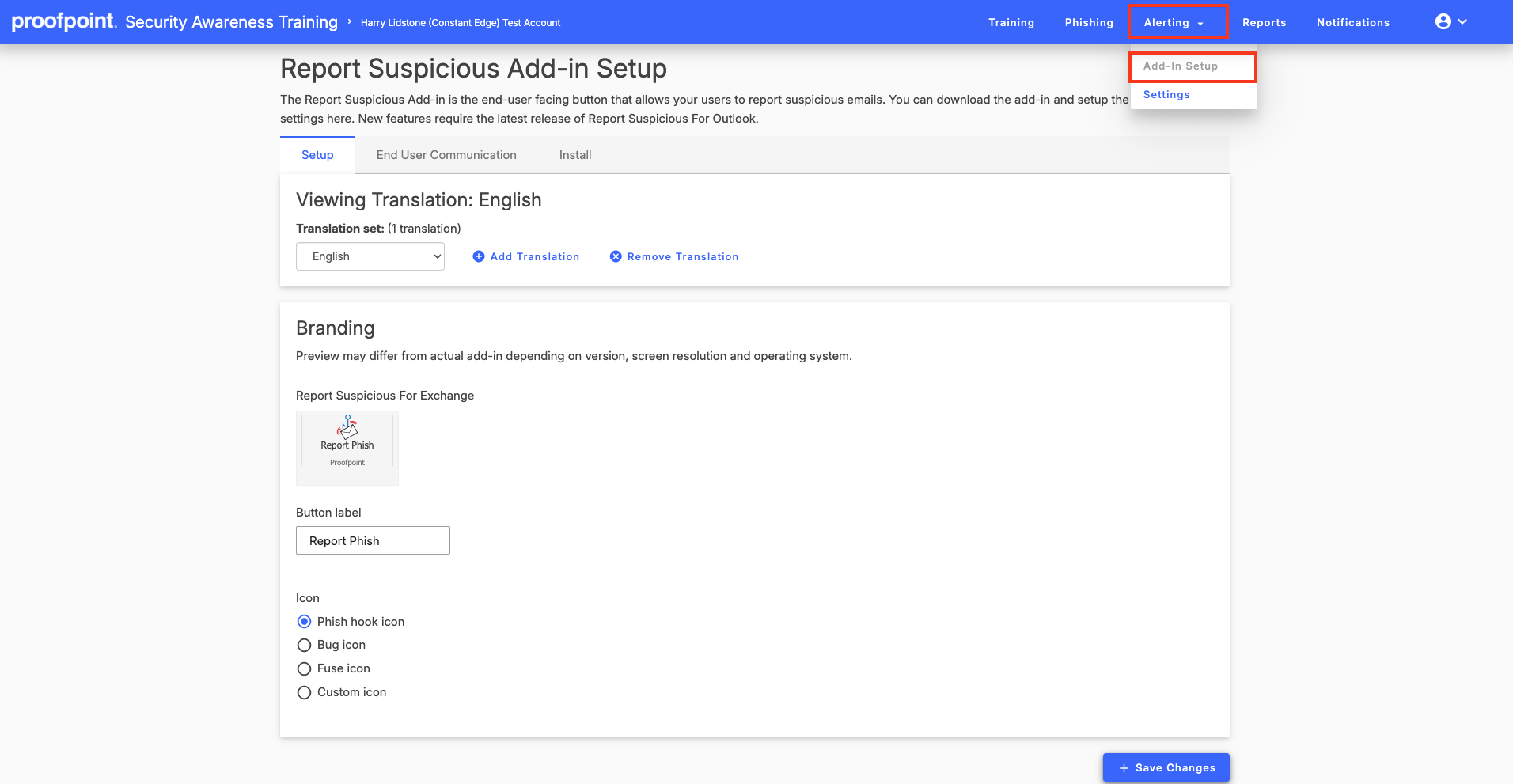Open the Phishing menu
This screenshot has width=1513, height=784.
tap(1089, 22)
